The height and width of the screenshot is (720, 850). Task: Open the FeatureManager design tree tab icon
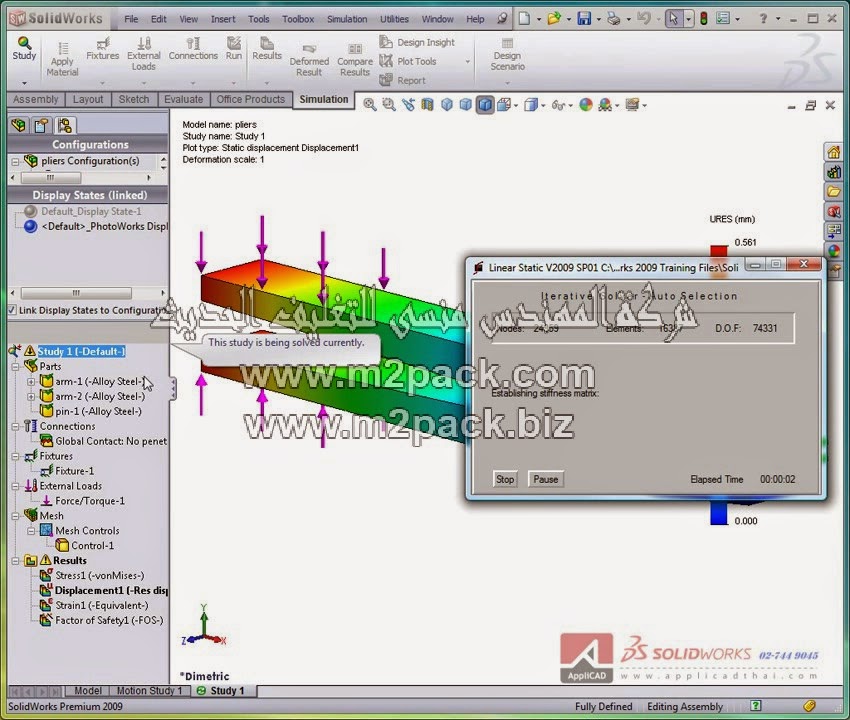[18, 125]
